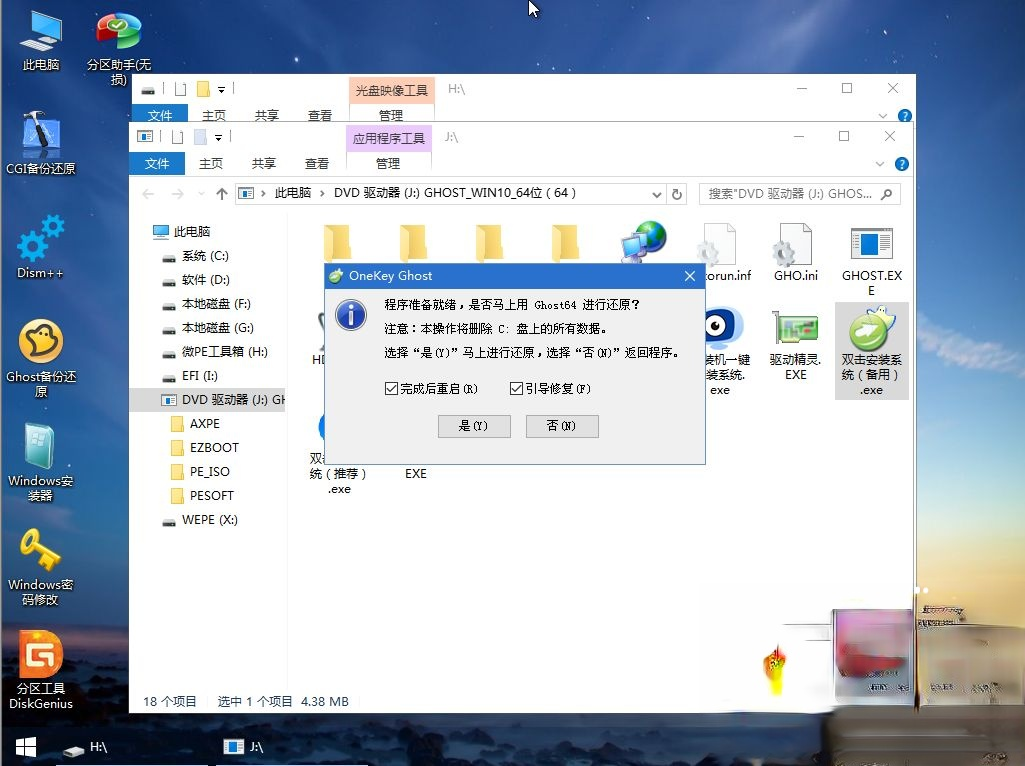Image resolution: width=1025 pixels, height=766 pixels.
Task: Toggle 完成后重启(R) checkbox
Action: tap(392, 389)
